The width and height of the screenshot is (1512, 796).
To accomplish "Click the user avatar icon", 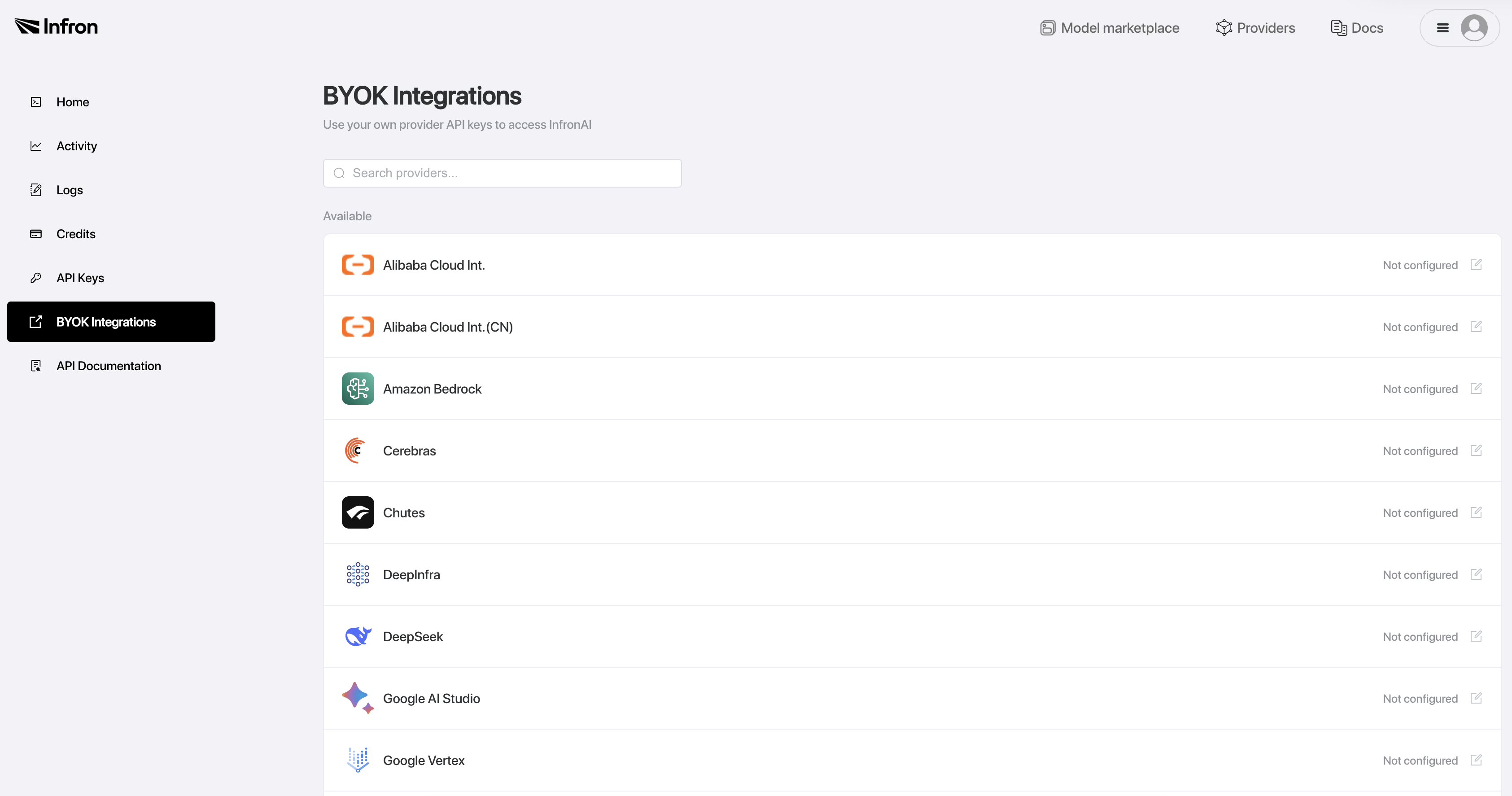I will [x=1474, y=27].
